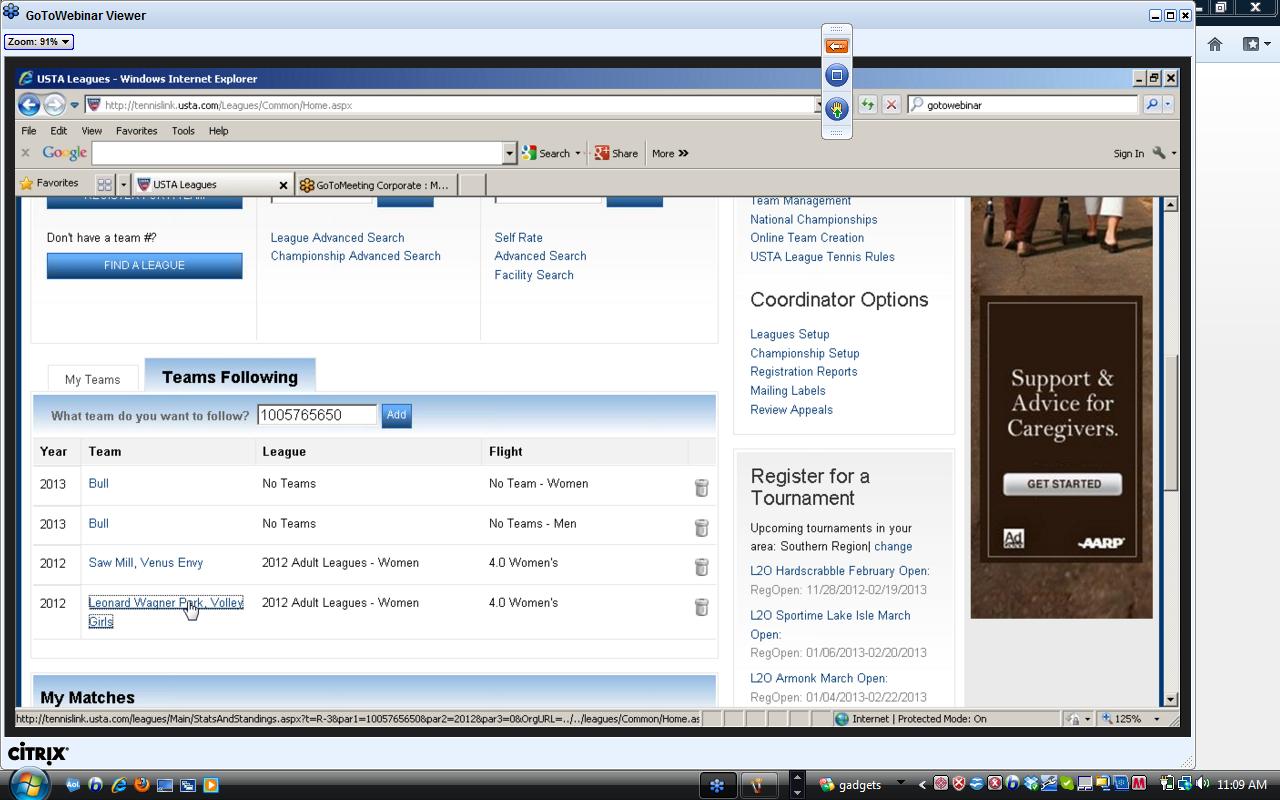Click the IE back arrow button
The image size is (1280, 800).
click(x=28, y=105)
